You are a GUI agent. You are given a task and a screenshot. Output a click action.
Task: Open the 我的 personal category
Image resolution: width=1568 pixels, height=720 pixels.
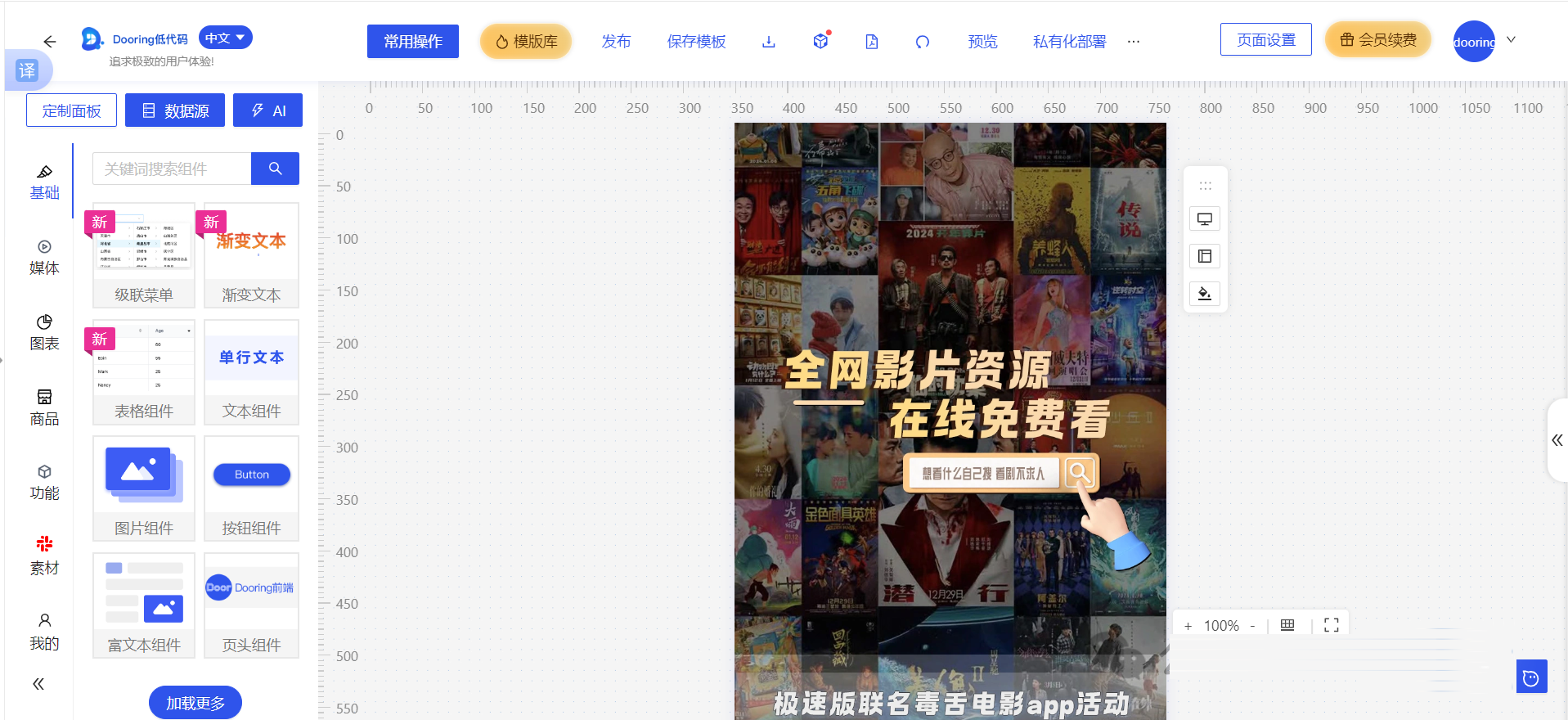(44, 632)
